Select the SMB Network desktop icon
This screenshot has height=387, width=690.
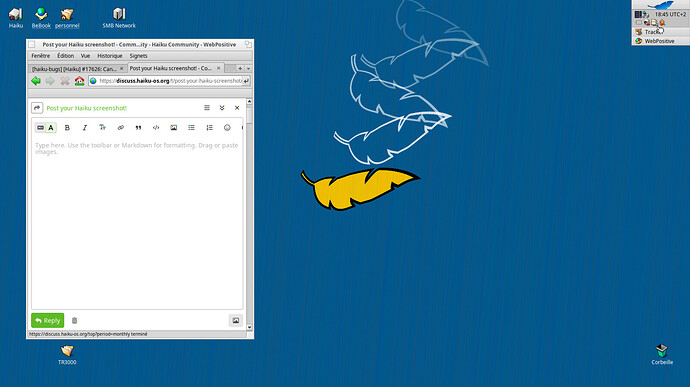point(119,18)
